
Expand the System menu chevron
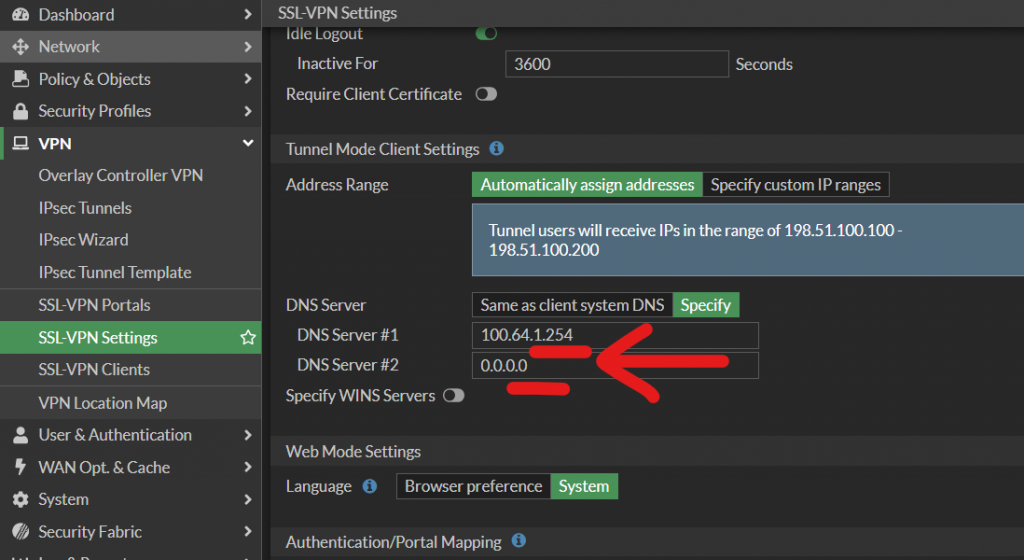point(248,499)
